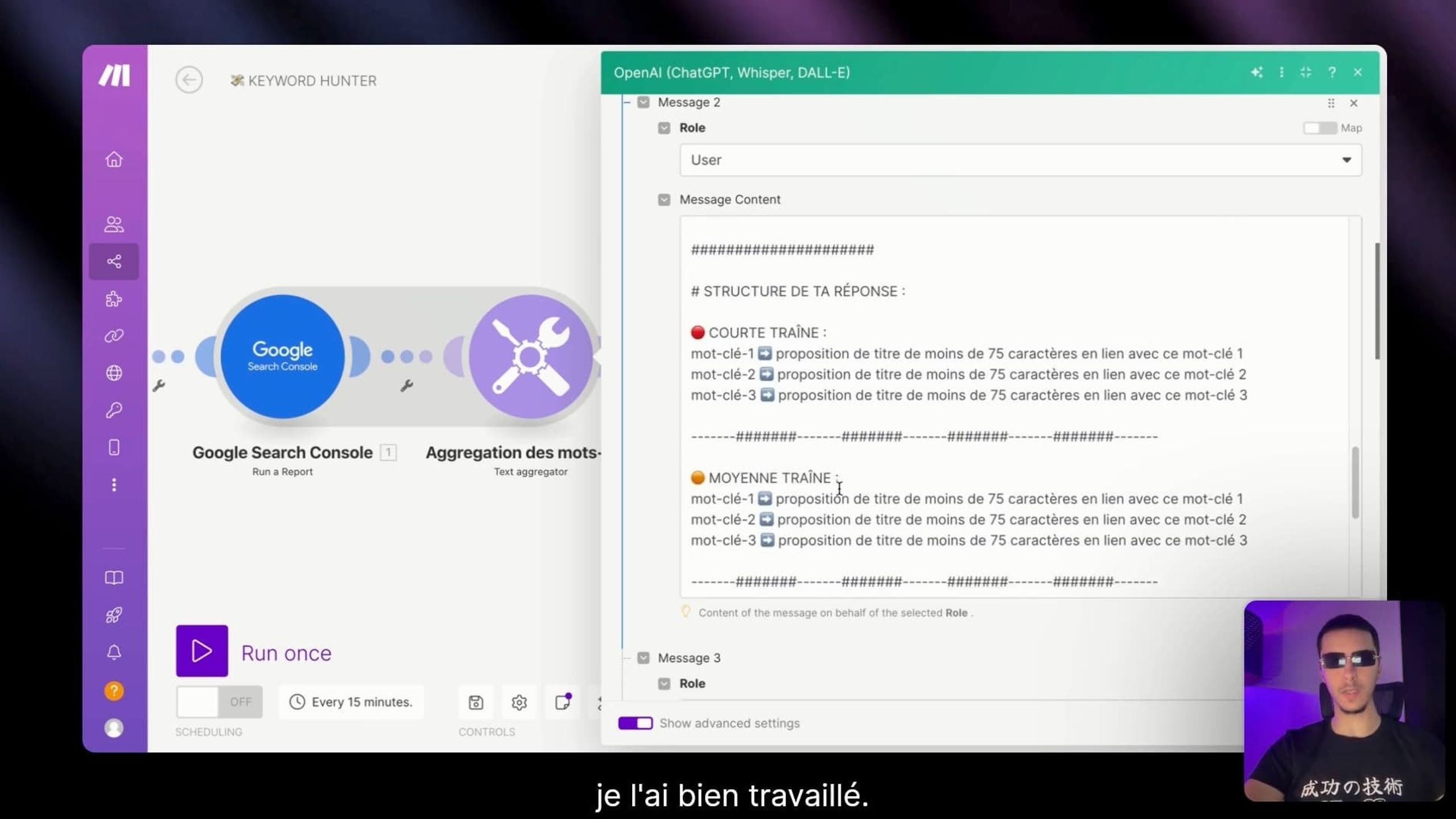The height and width of the screenshot is (819, 1456).
Task: Click the Run once button
Action: pyautogui.click(x=202, y=651)
